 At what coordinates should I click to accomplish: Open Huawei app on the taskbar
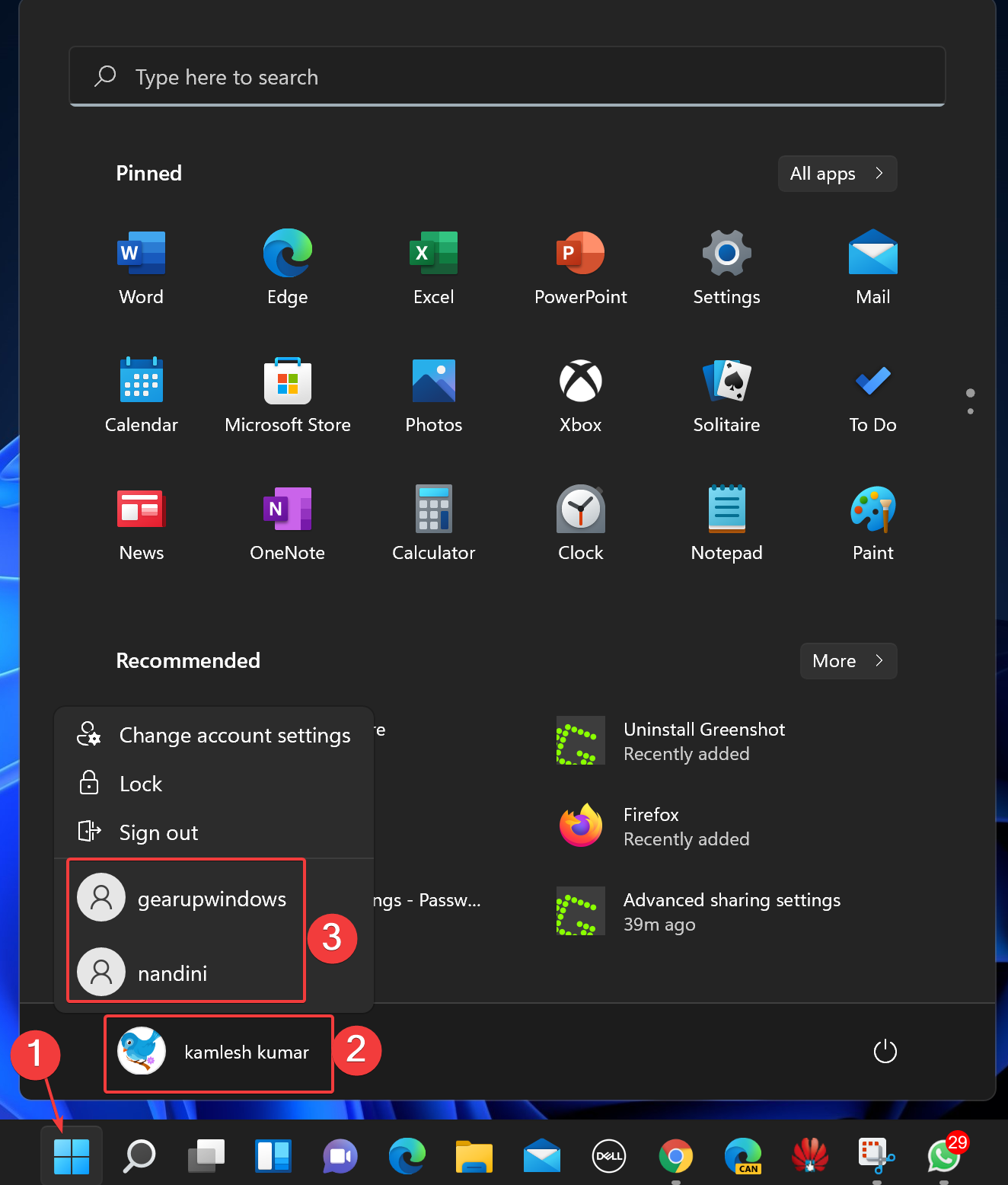pos(810,1156)
